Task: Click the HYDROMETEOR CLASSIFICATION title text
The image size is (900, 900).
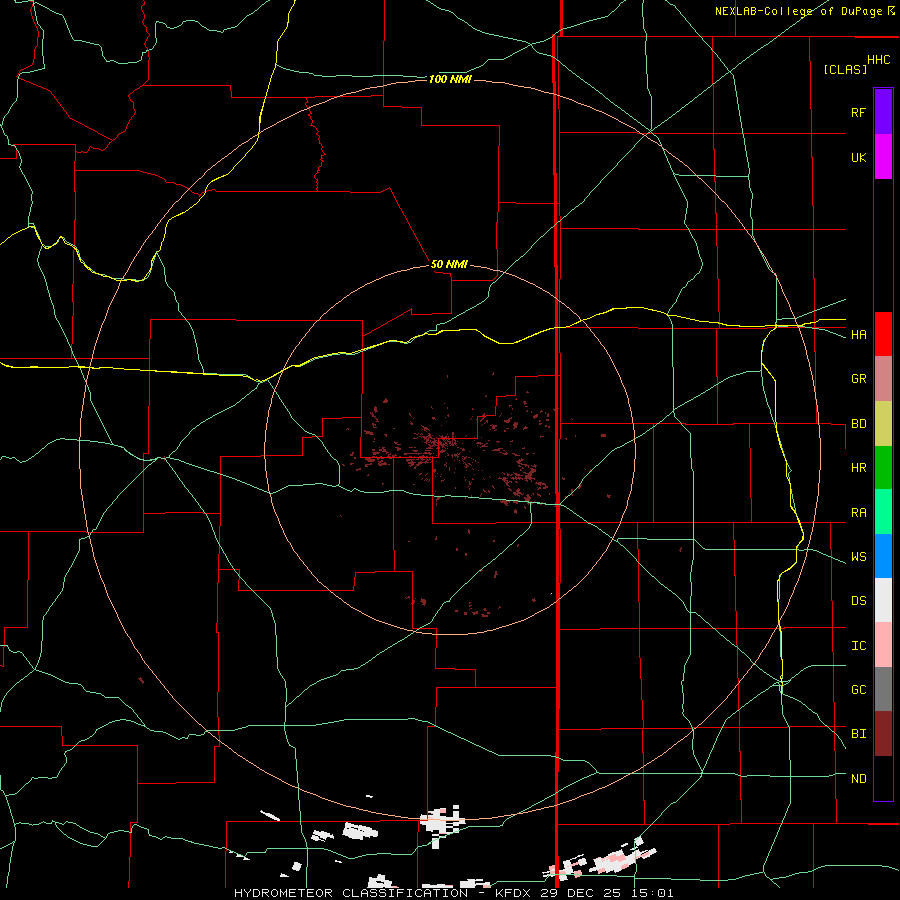Action: click(x=350, y=893)
